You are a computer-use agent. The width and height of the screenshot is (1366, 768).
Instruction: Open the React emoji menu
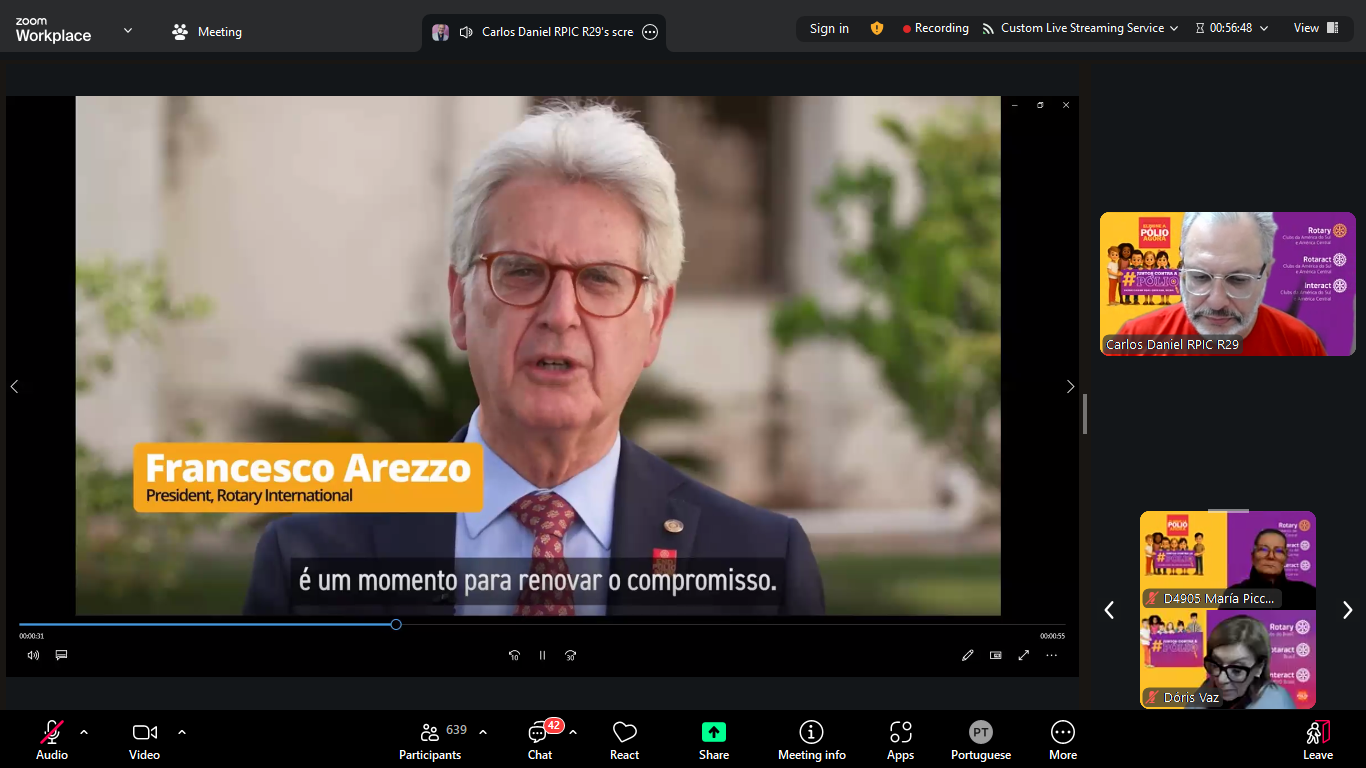tap(624, 741)
